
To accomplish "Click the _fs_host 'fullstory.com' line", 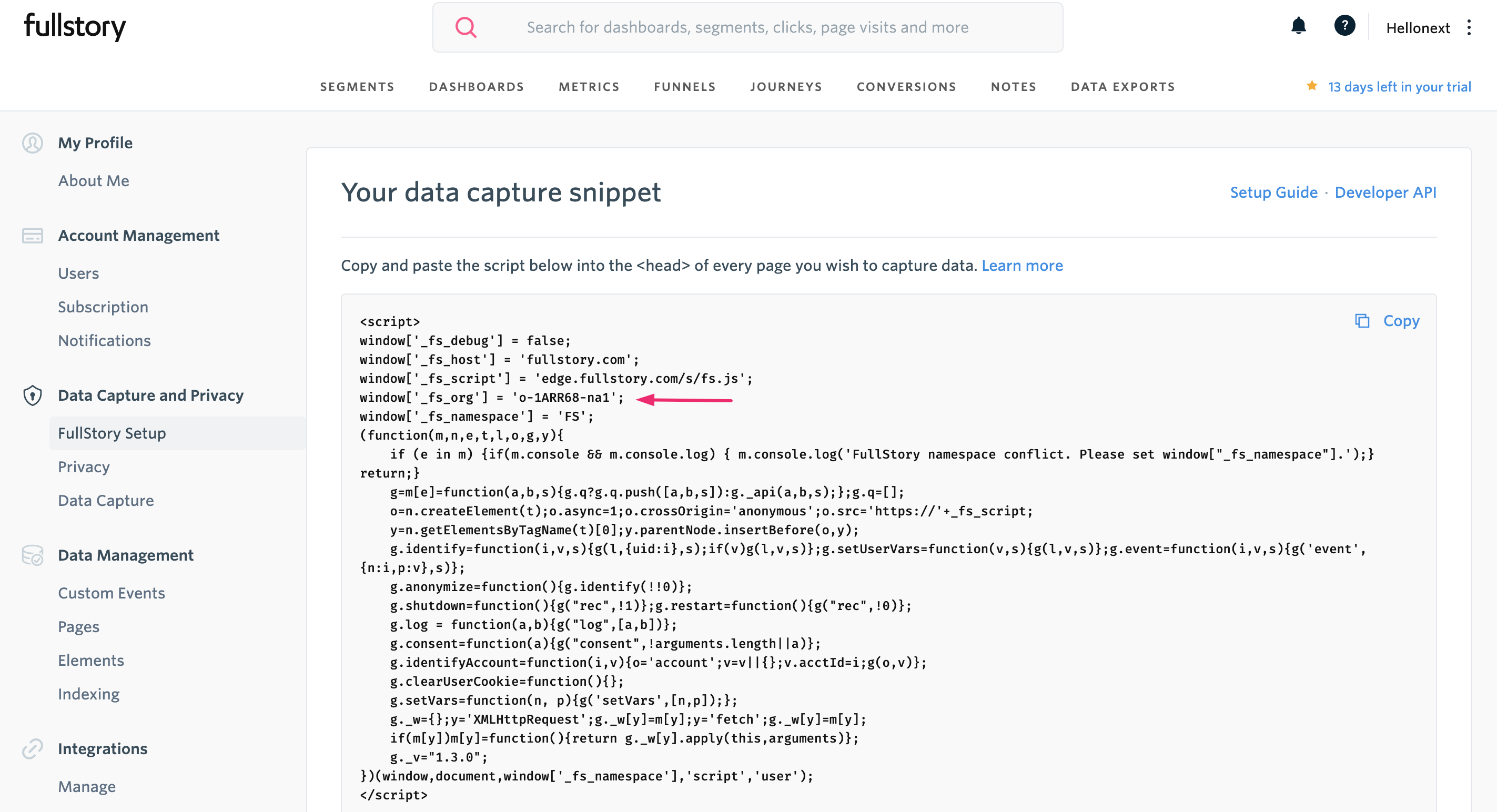I will coord(499,360).
